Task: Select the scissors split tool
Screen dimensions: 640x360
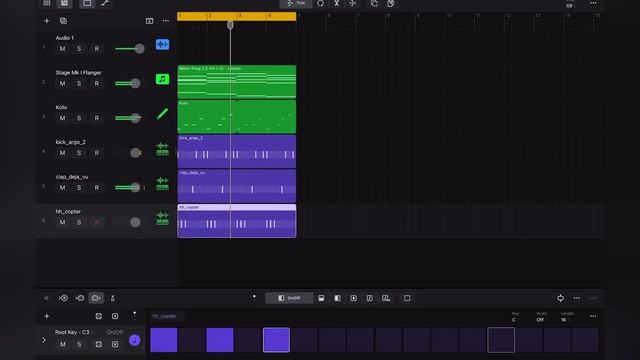Action: point(337,3)
